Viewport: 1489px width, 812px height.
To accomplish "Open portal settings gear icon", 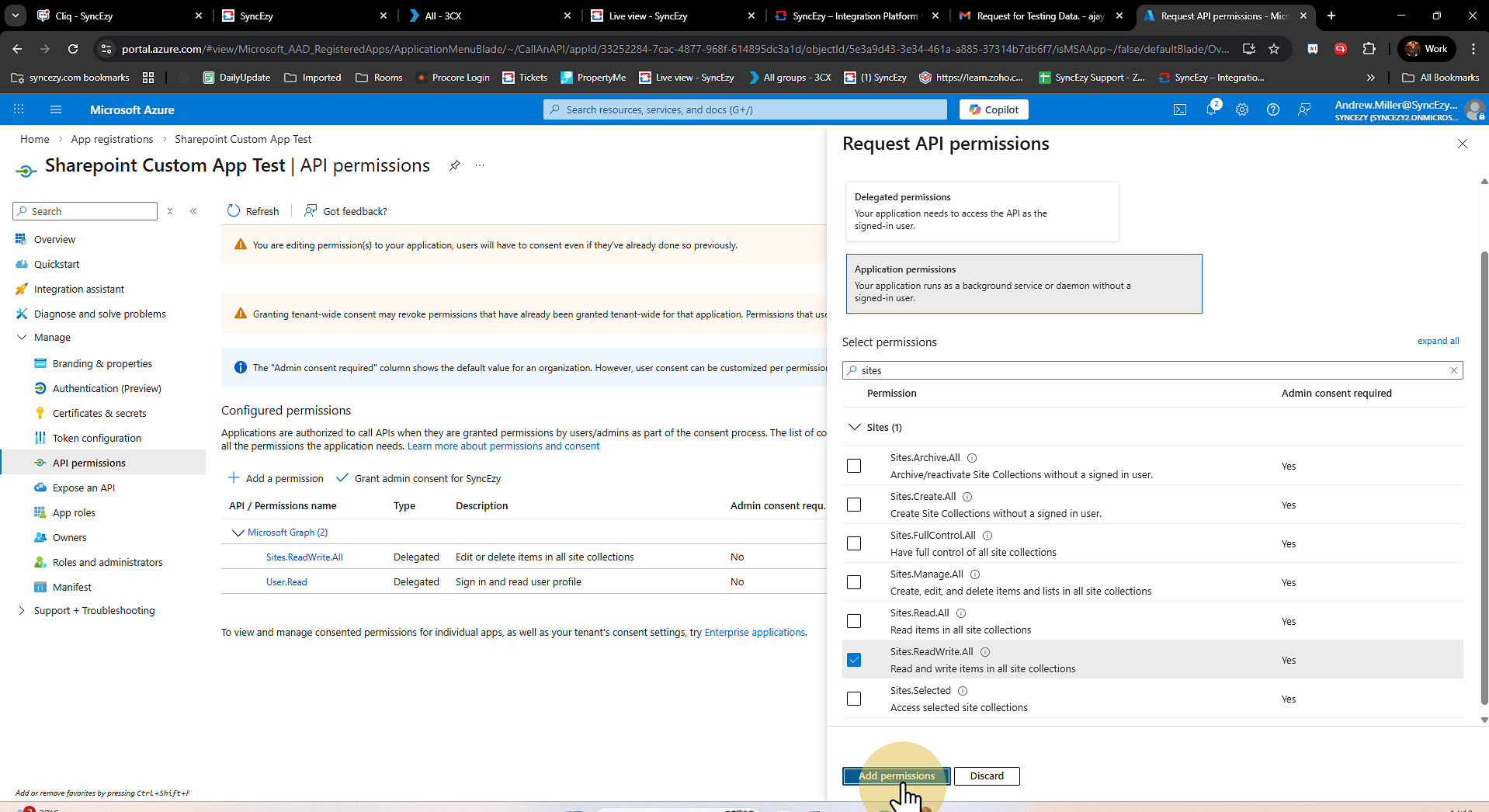I will click(x=1242, y=109).
